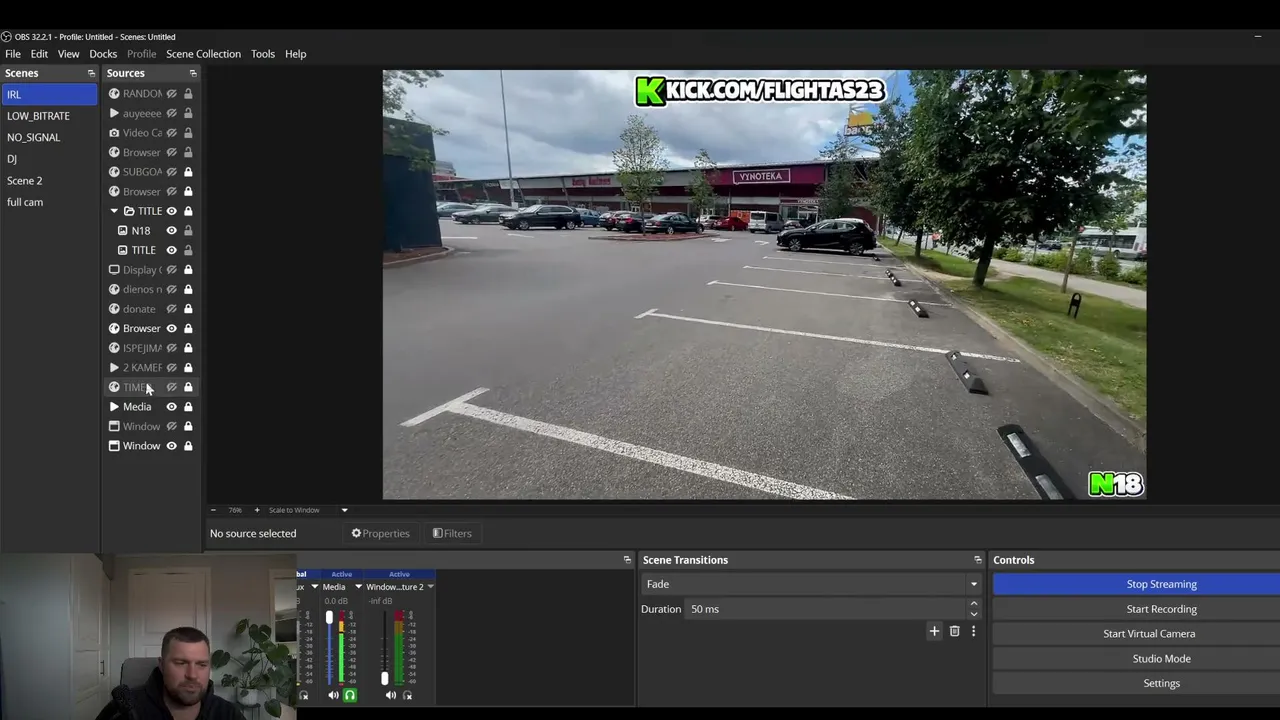Viewport: 1280px width, 720px height.
Task: Switch to the DJ scene
Action: [x=49, y=159]
